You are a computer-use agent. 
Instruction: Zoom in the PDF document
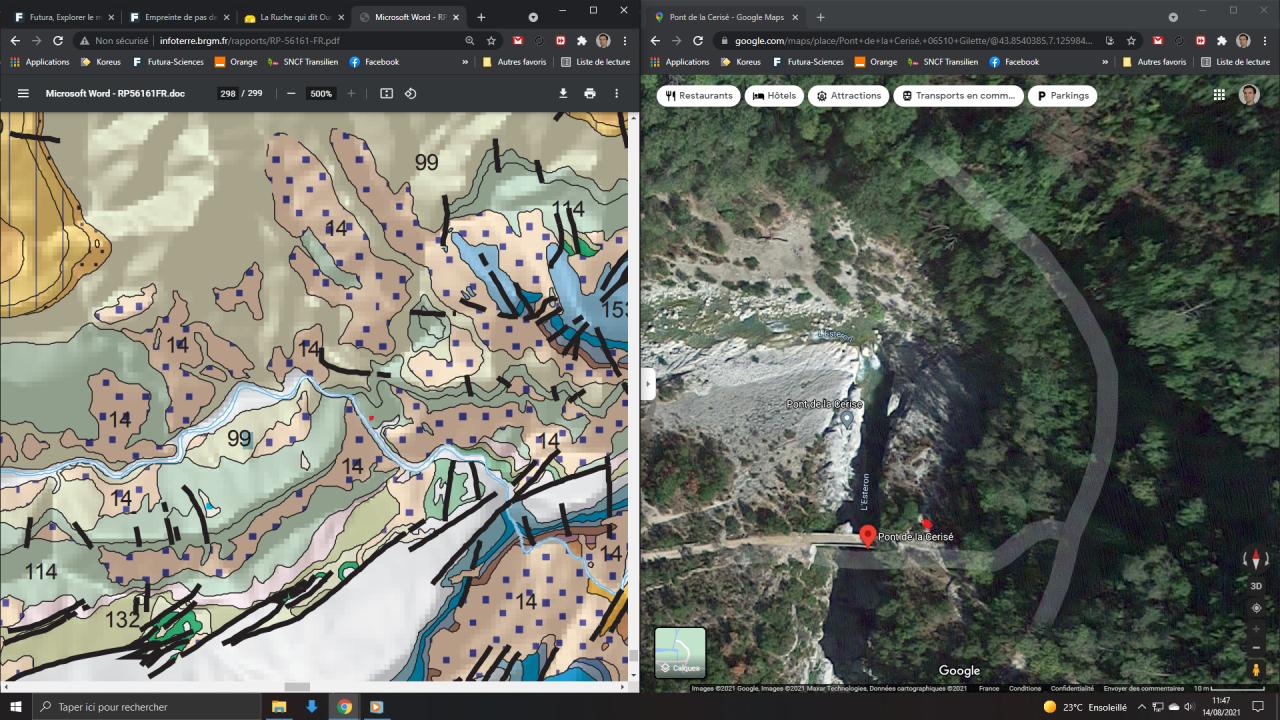(x=351, y=94)
